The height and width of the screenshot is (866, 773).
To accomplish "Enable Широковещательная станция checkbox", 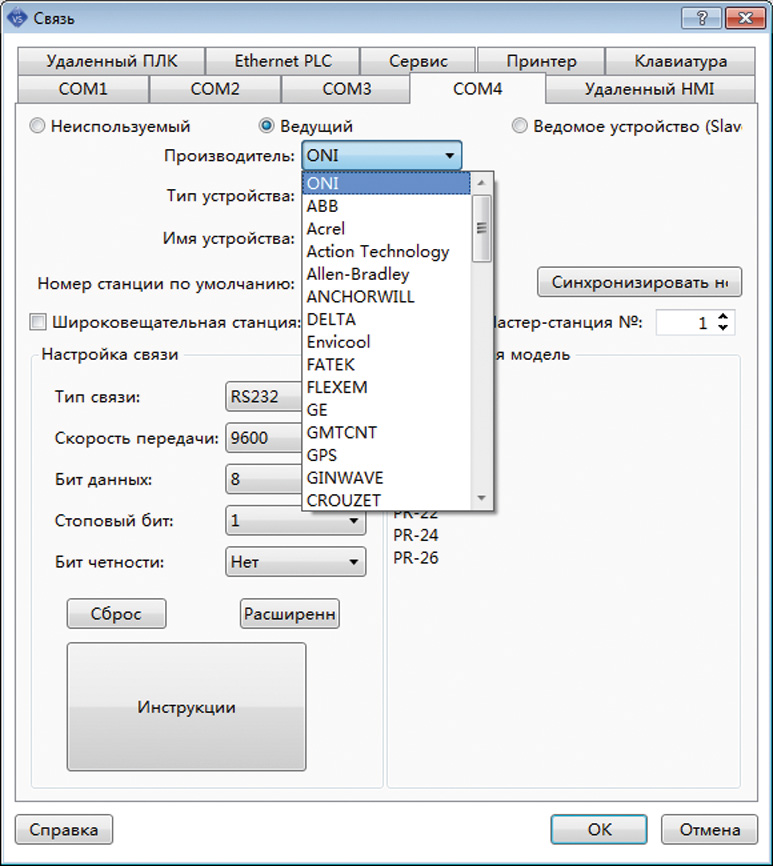I will click(38, 323).
